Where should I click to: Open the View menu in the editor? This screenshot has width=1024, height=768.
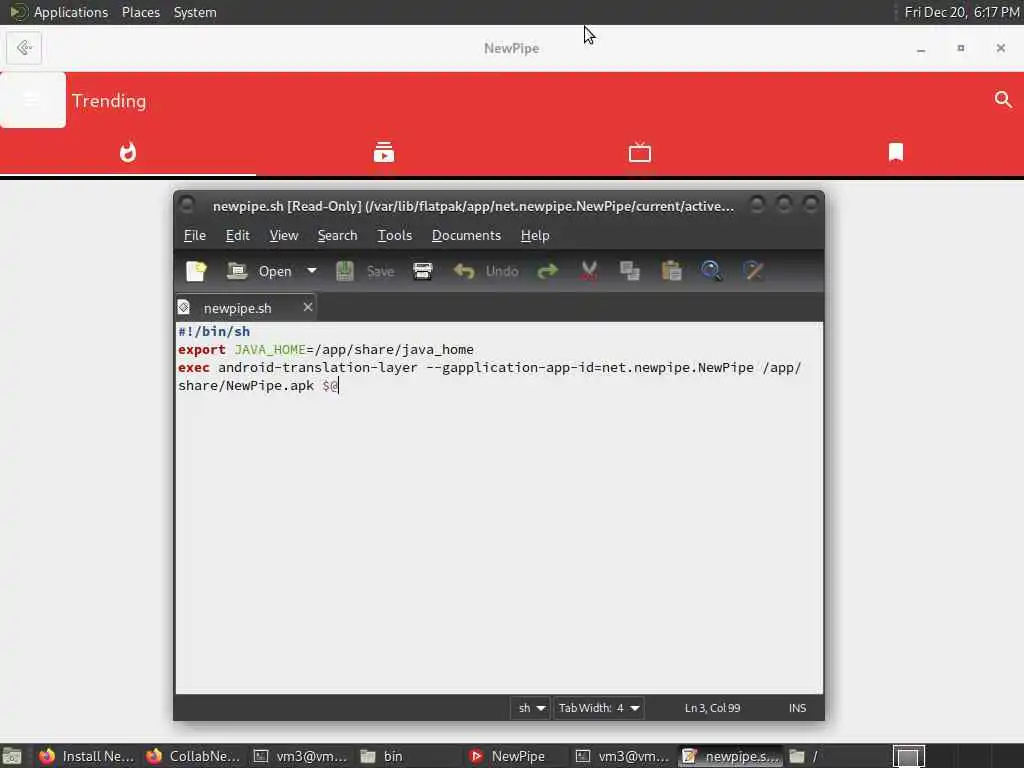[283, 235]
